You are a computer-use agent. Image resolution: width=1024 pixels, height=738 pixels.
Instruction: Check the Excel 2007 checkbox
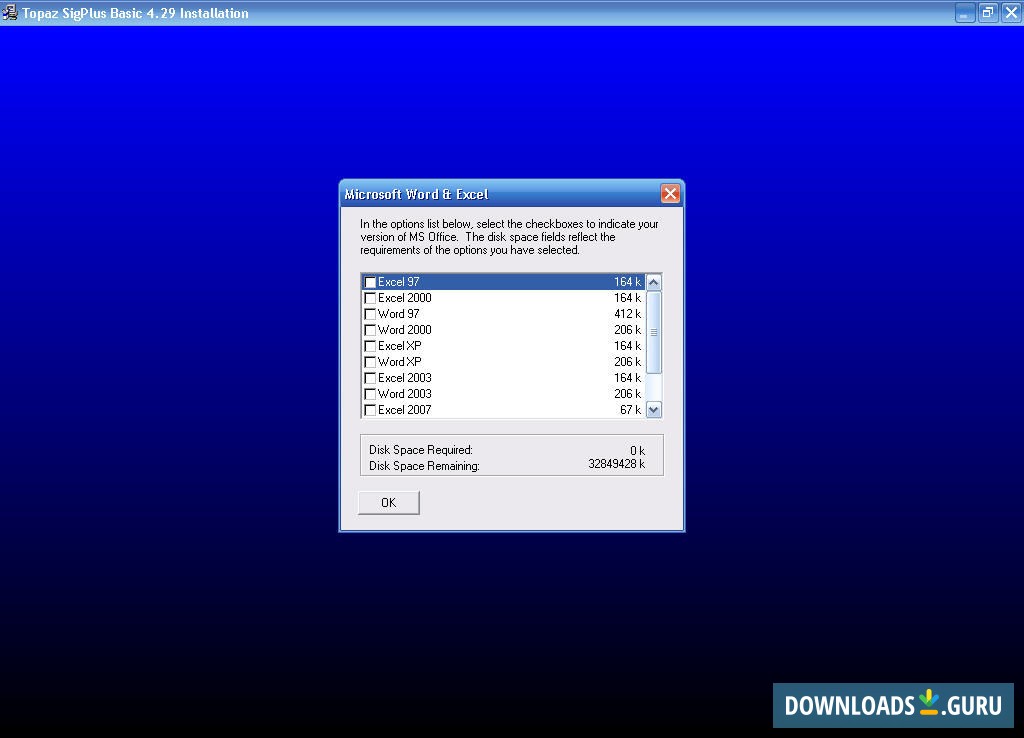(x=370, y=410)
